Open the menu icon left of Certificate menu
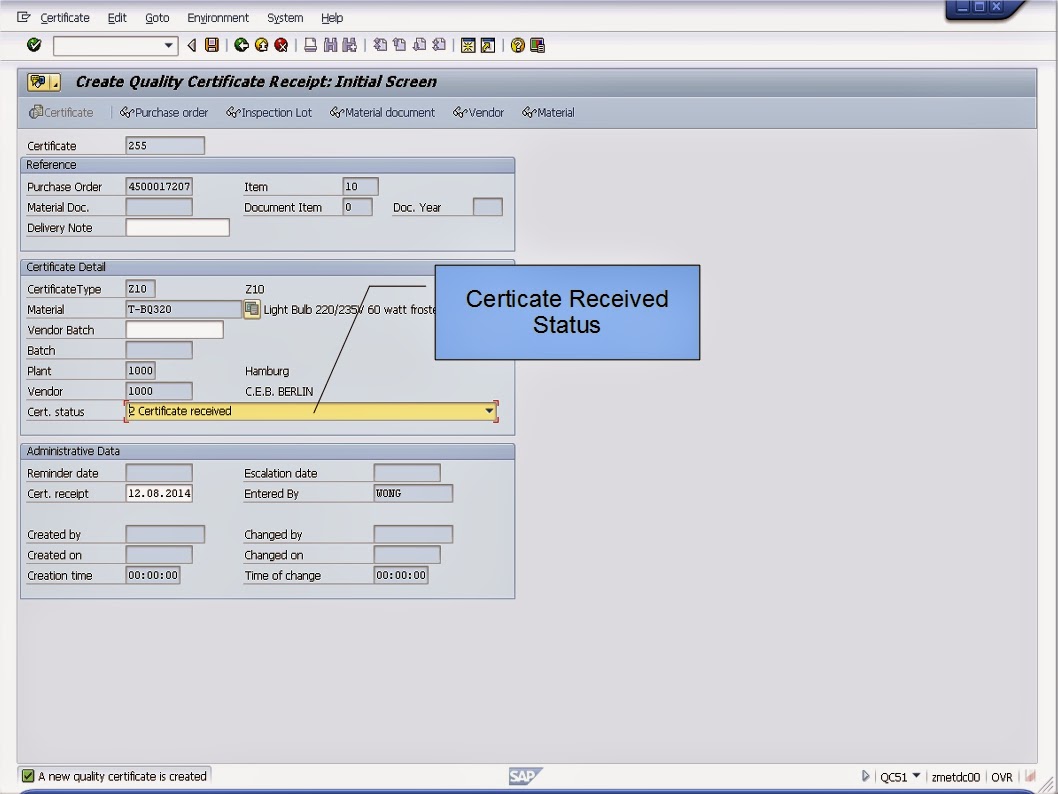The height and width of the screenshot is (794, 1058). tap(24, 18)
